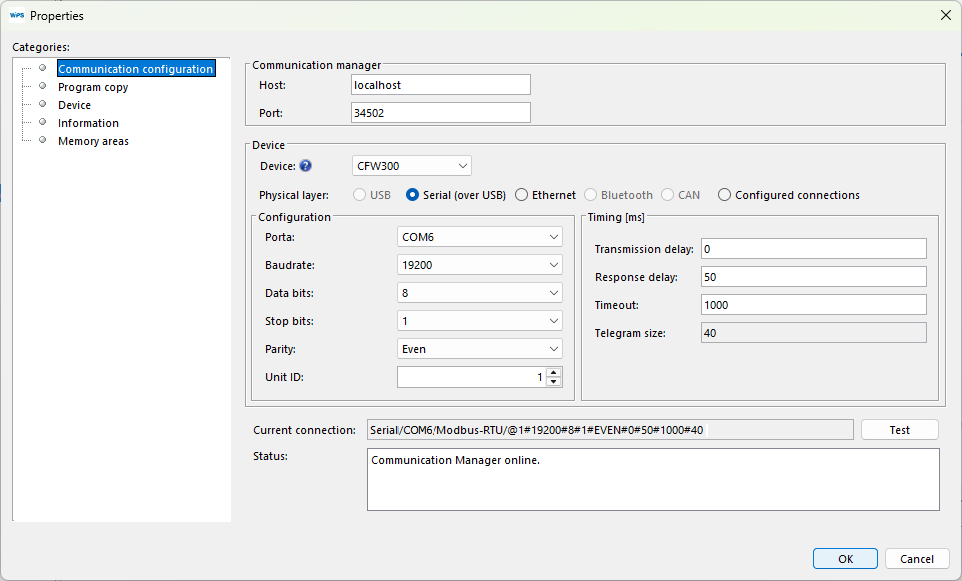Run a connection test with the Test button

(899, 429)
